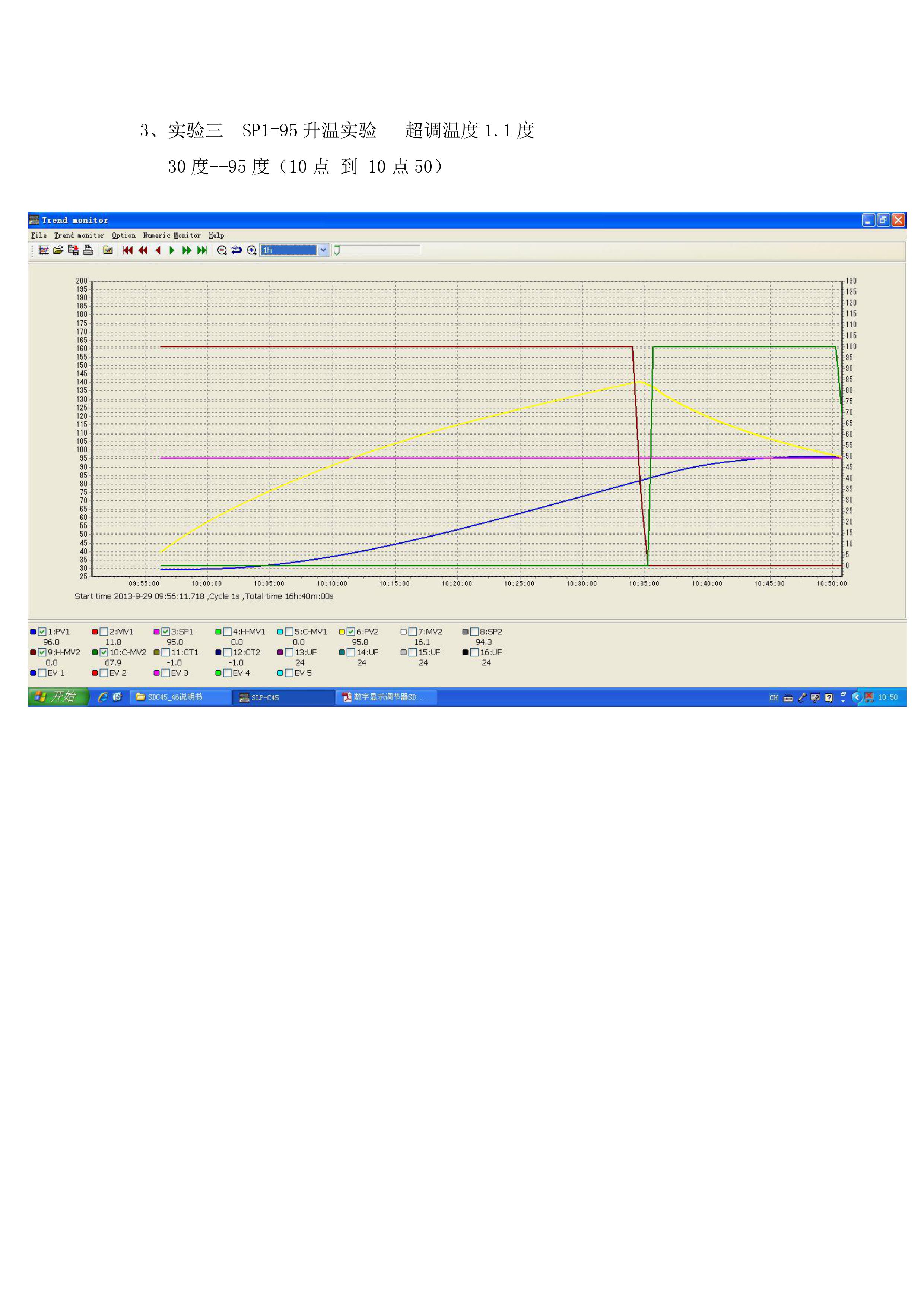Viewport: 924px width, 1307px height.
Task: Enable the EV 3 checkbox
Action: tap(166, 673)
